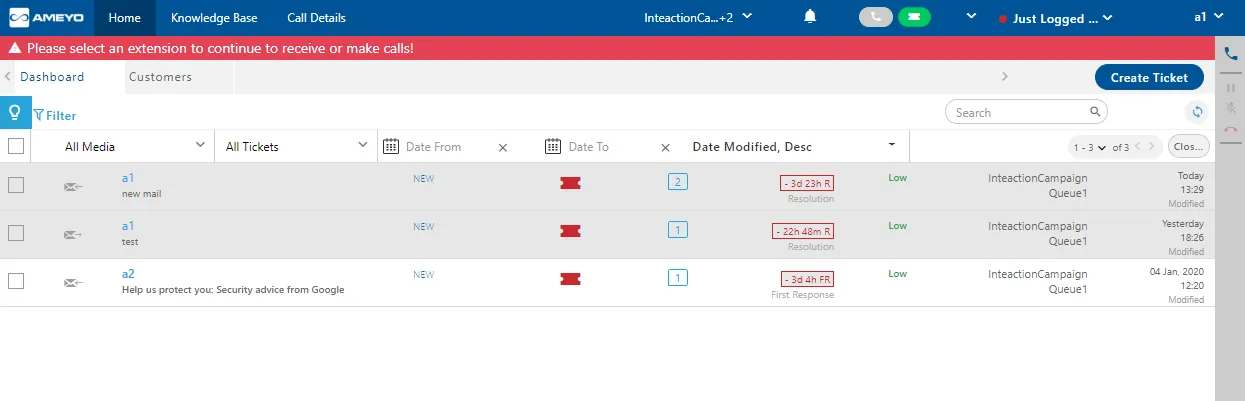
Task: Click the Clos... button
Action: pos(1189,146)
